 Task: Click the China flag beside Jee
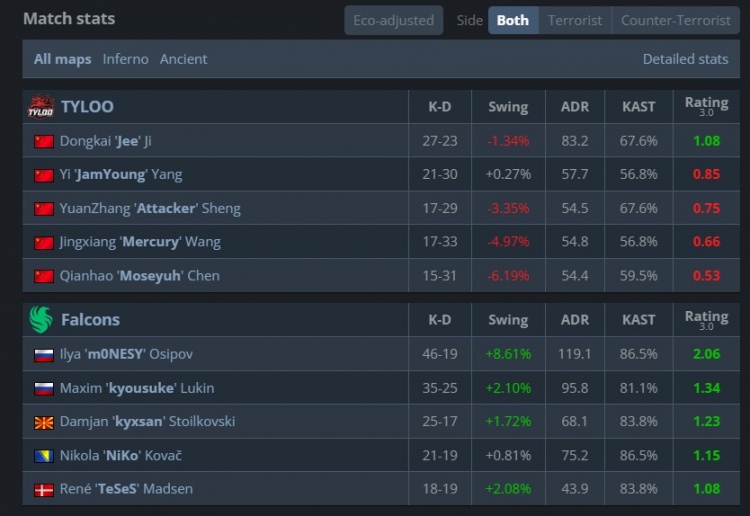44,141
